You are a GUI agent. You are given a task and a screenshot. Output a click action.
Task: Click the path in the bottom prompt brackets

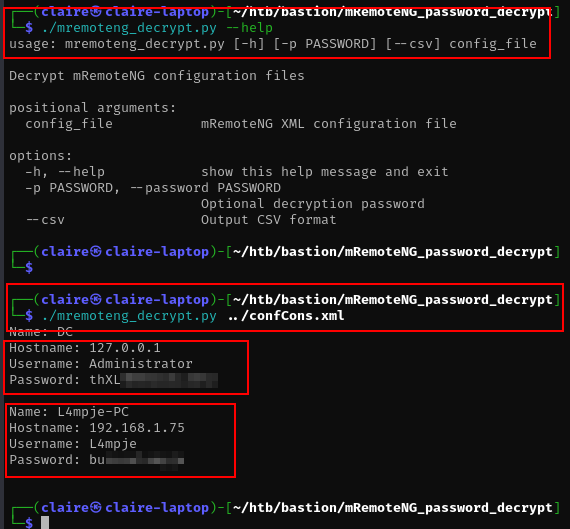click(x=393, y=508)
